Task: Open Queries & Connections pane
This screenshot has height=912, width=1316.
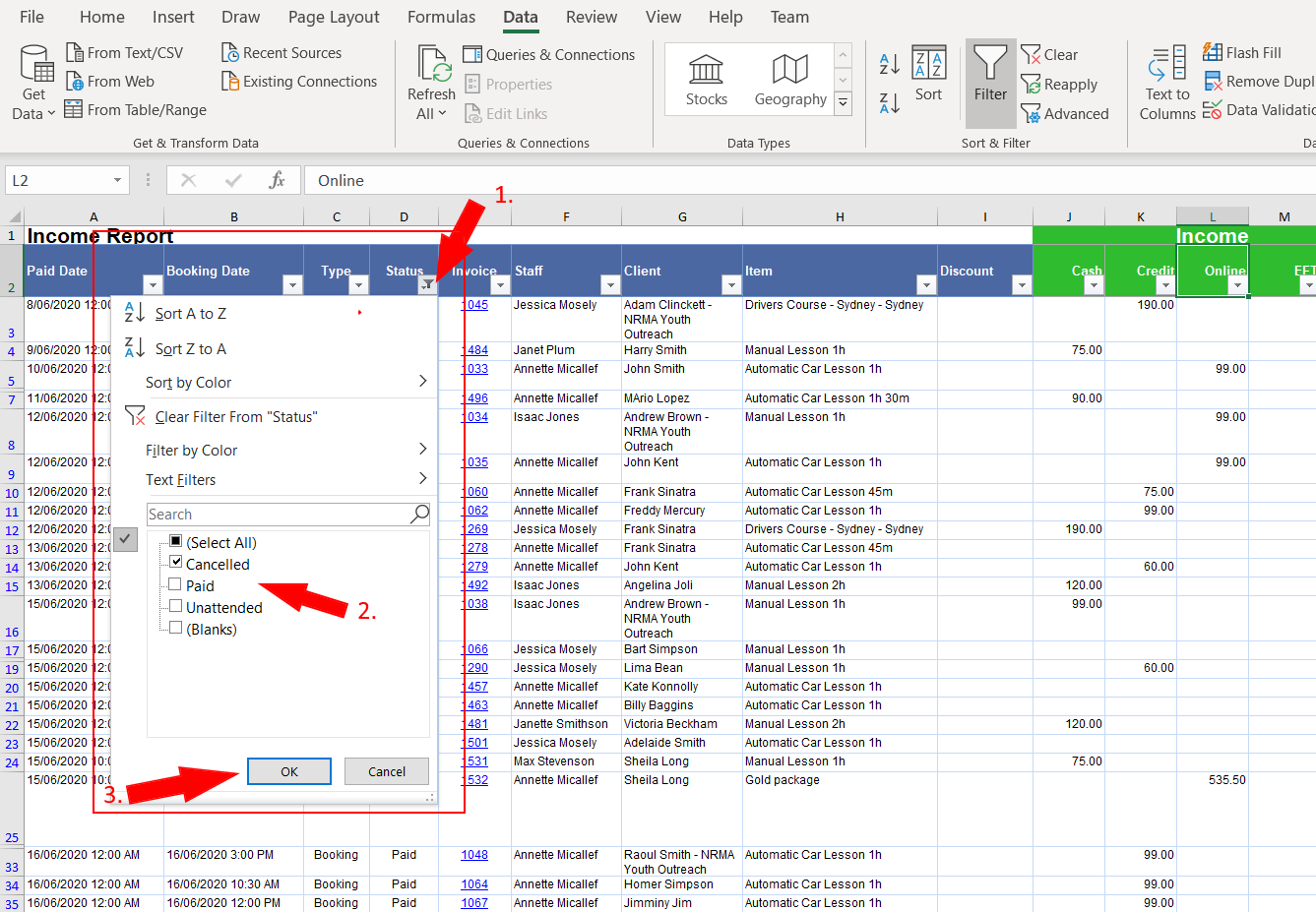Action: pyautogui.click(x=549, y=55)
